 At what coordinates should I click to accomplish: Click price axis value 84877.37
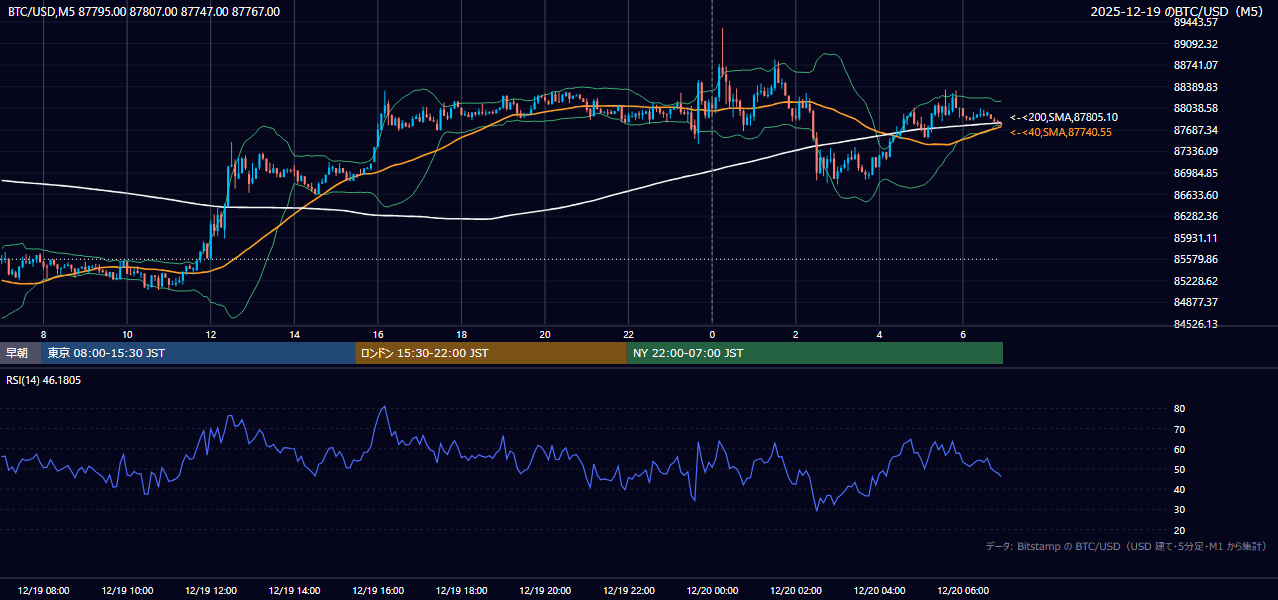pos(1196,302)
